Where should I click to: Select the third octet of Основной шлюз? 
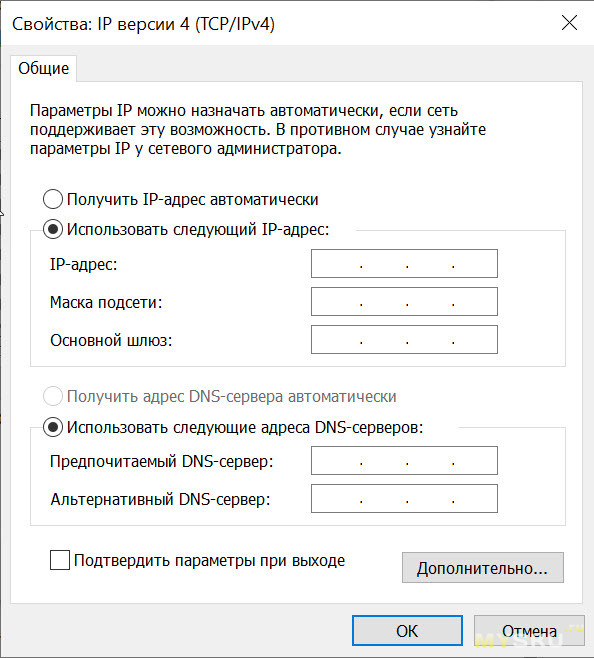pyautogui.click(x=430, y=339)
